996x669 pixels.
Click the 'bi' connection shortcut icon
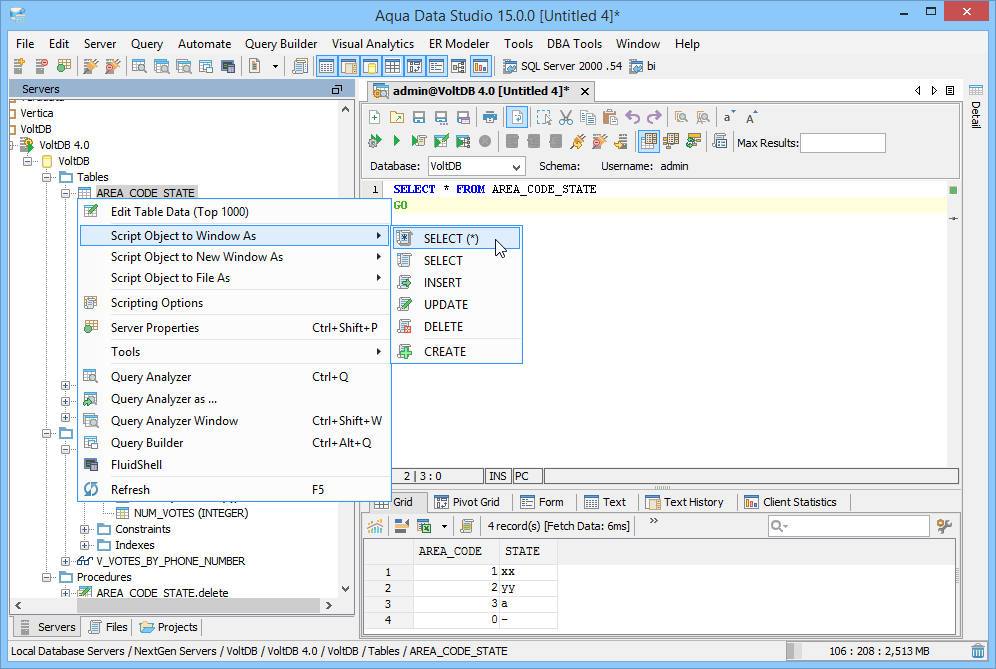pyautogui.click(x=642, y=66)
